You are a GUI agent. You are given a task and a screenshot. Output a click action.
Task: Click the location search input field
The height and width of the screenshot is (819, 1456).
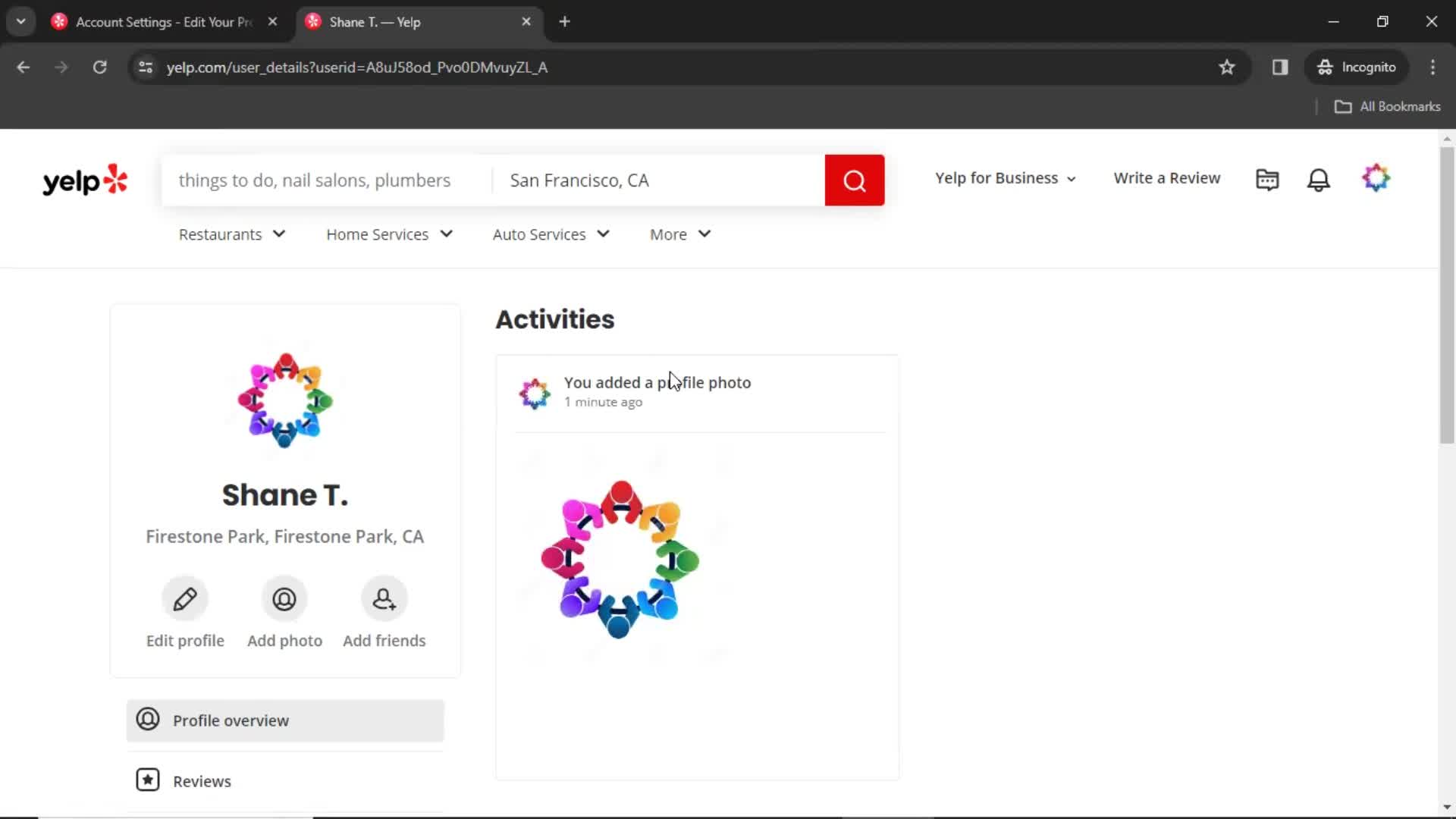tap(660, 180)
